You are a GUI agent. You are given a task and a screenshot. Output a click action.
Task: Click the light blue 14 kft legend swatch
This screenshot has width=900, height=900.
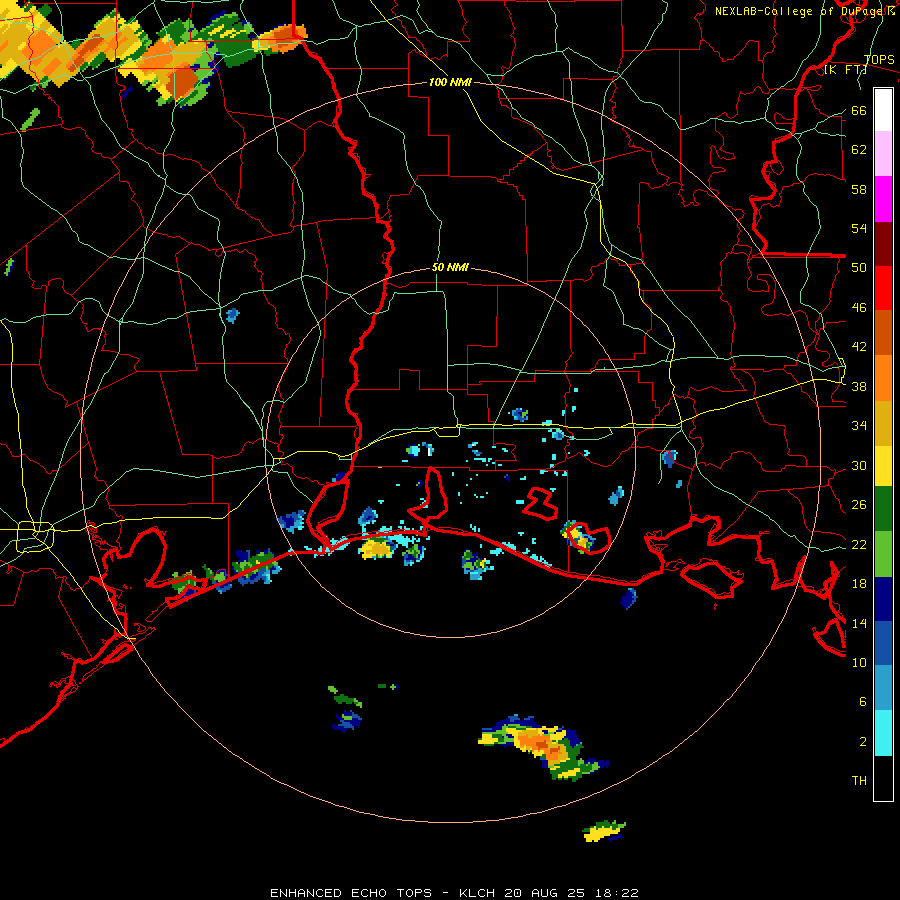point(883,688)
